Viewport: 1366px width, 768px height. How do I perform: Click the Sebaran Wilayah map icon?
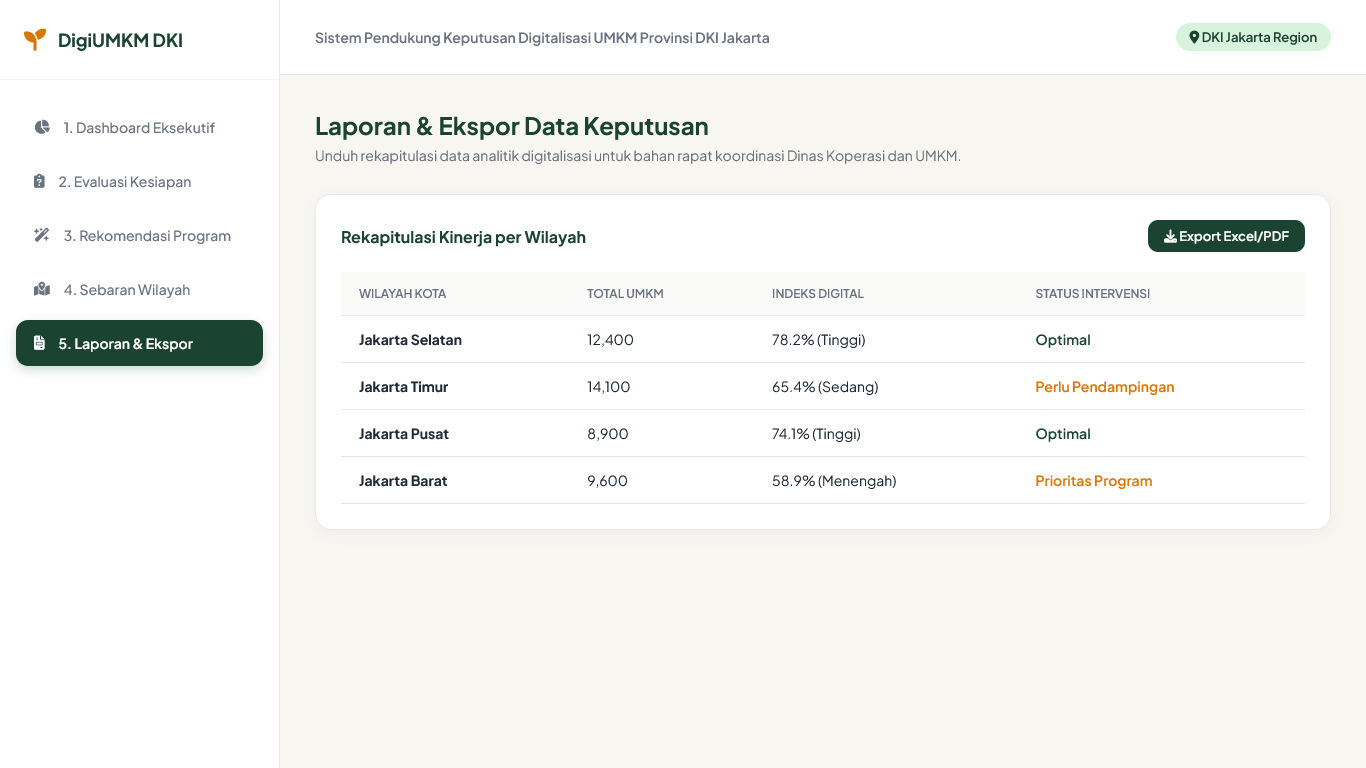[x=42, y=289]
